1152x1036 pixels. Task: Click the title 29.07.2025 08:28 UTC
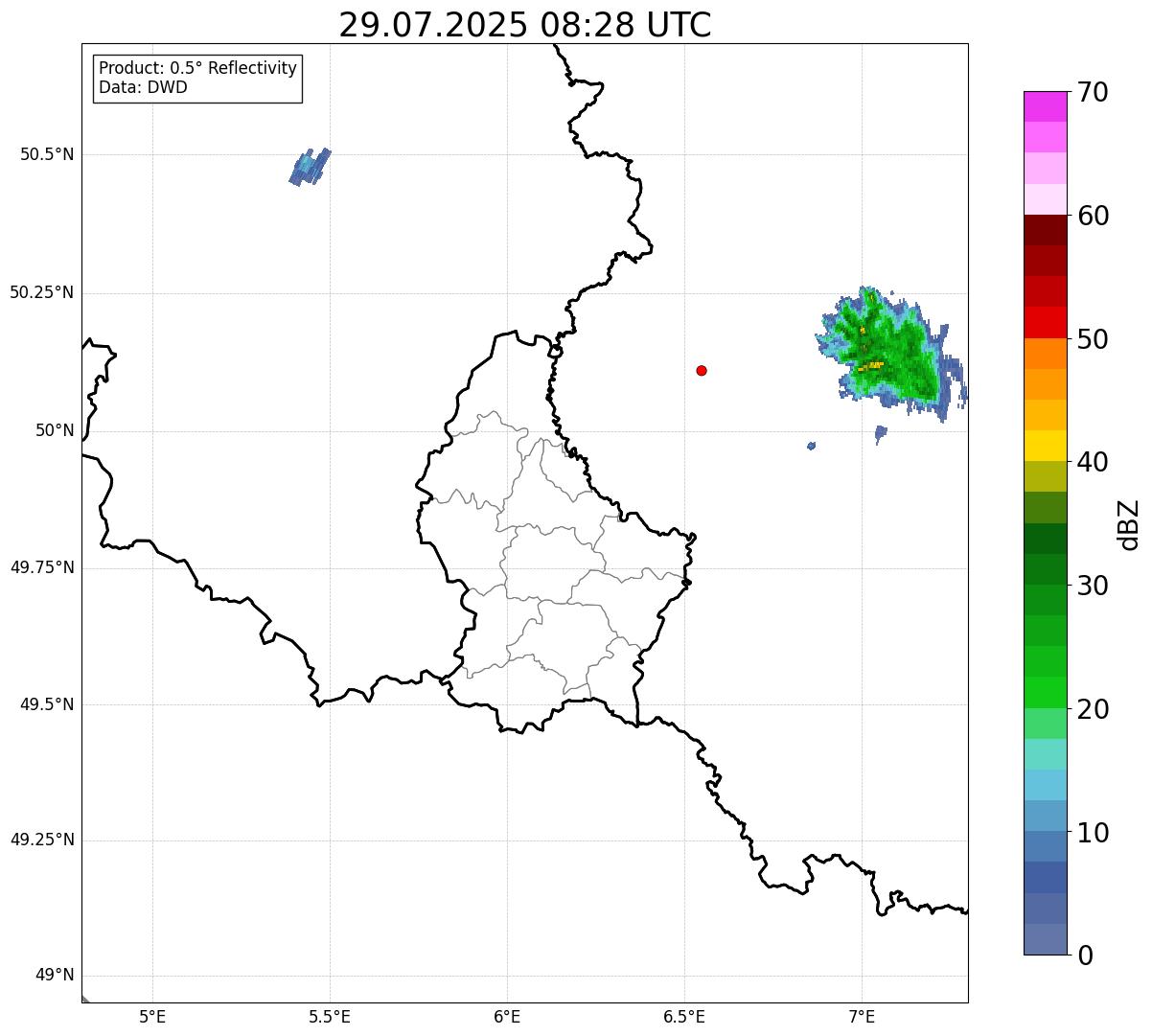(525, 25)
